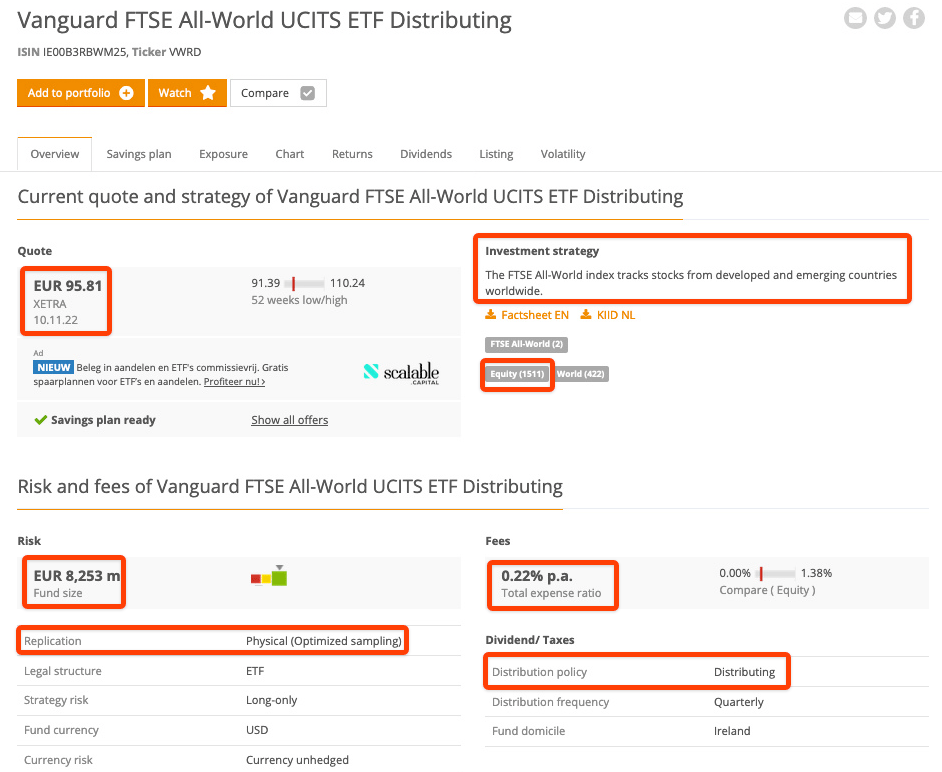Viewport: 942px width, 772px height.
Task: Click the Show all offers link
Action: [x=290, y=420]
